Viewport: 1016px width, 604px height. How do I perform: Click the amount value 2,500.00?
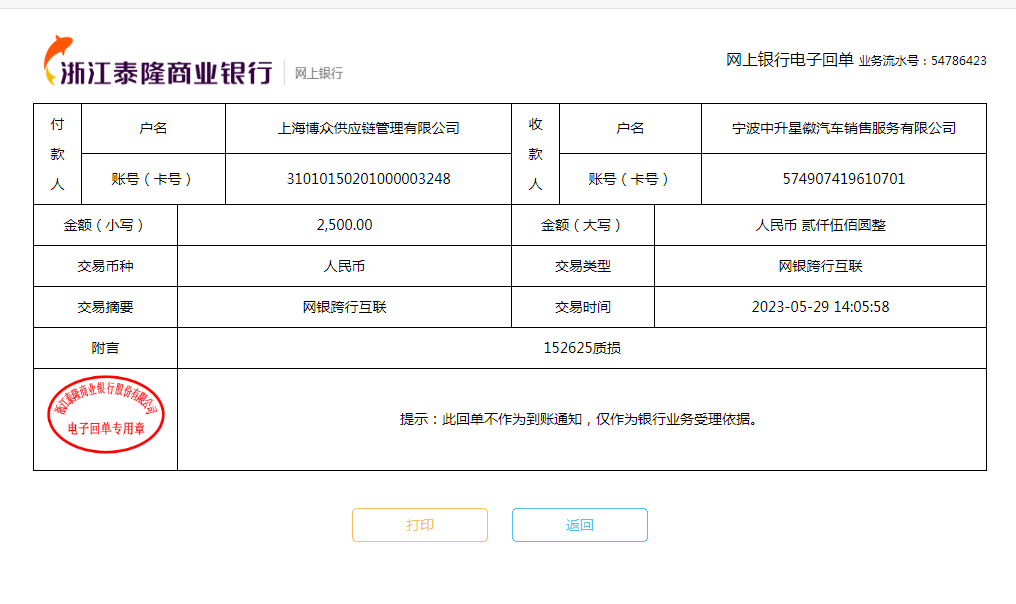click(344, 225)
